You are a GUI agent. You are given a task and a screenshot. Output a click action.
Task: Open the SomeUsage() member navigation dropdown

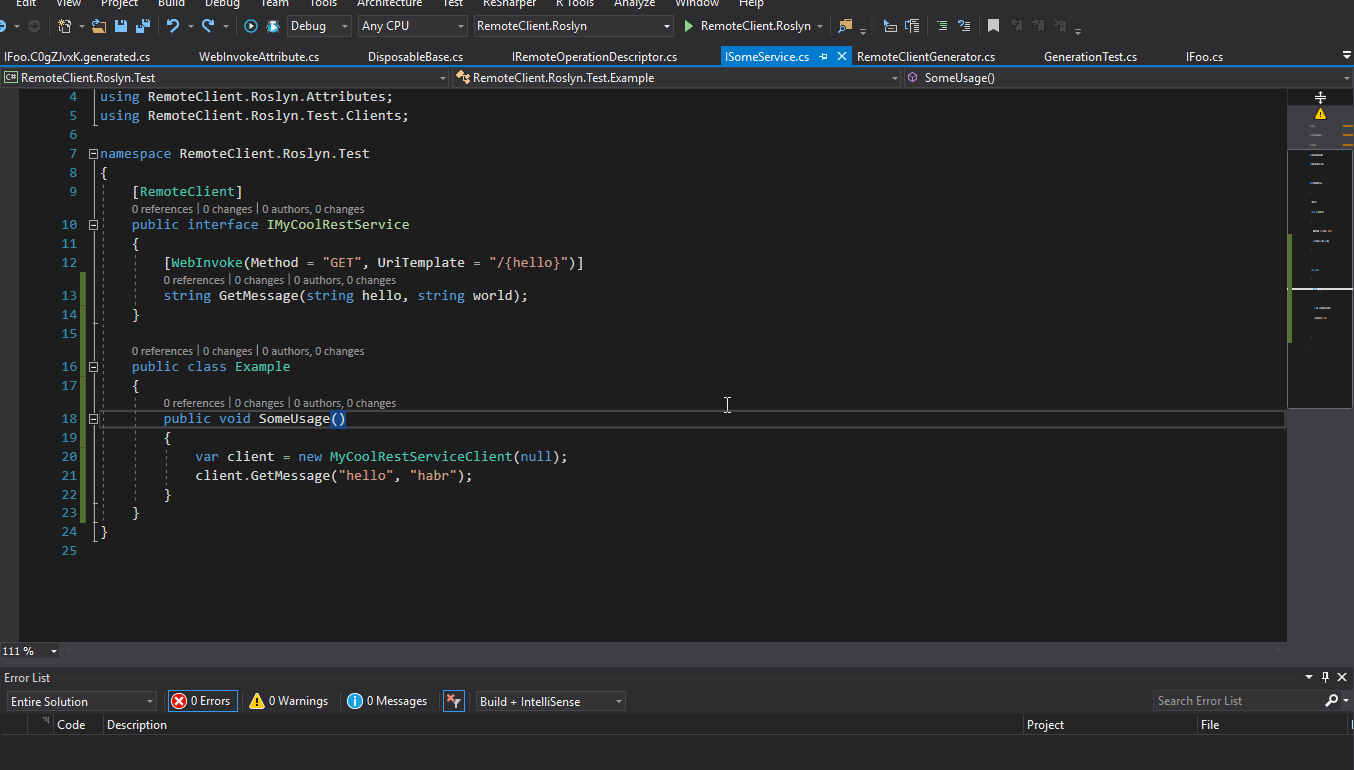point(1128,77)
